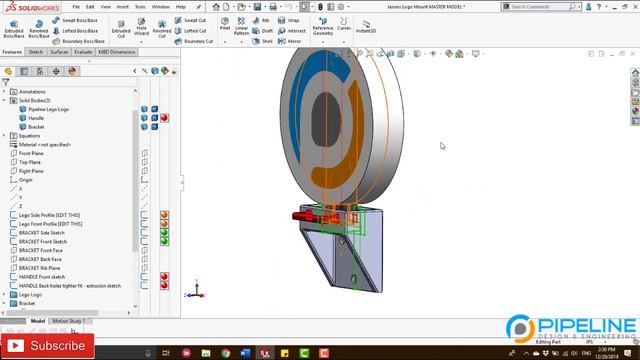Choose the Lofted Boss/Base tool
640x360 pixels.
click(x=75, y=31)
